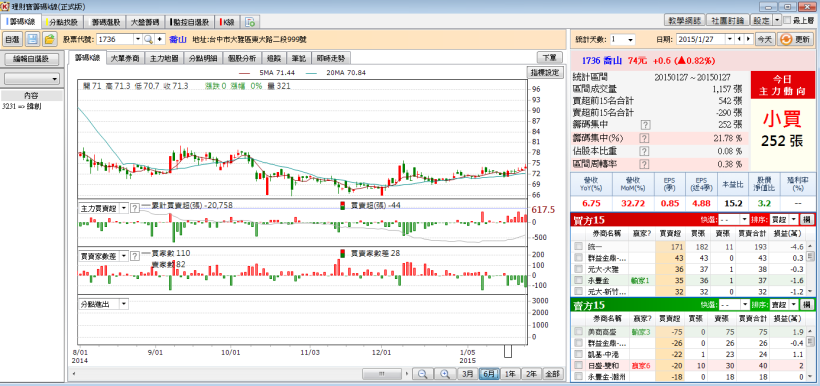820x386 pixels.
Task: Click the save disk icon in toolbar
Action: coord(32,39)
